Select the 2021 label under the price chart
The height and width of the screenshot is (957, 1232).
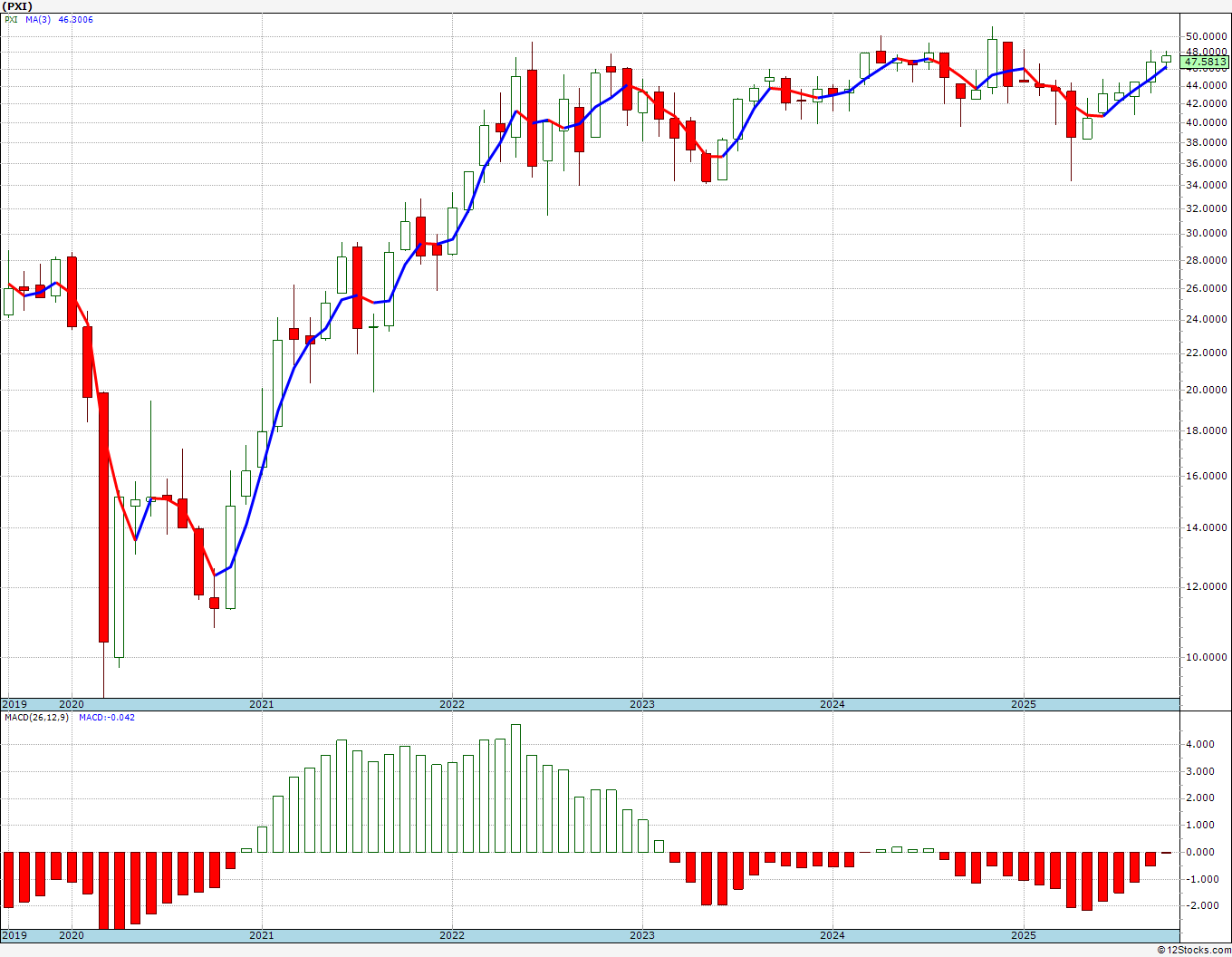[261, 704]
